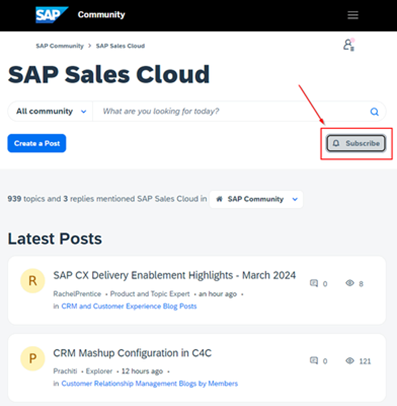Image resolution: width=397 pixels, height=406 pixels.
Task: Open SAP CX Delivery Enablement Highlights post
Action: pyautogui.click(x=174, y=275)
